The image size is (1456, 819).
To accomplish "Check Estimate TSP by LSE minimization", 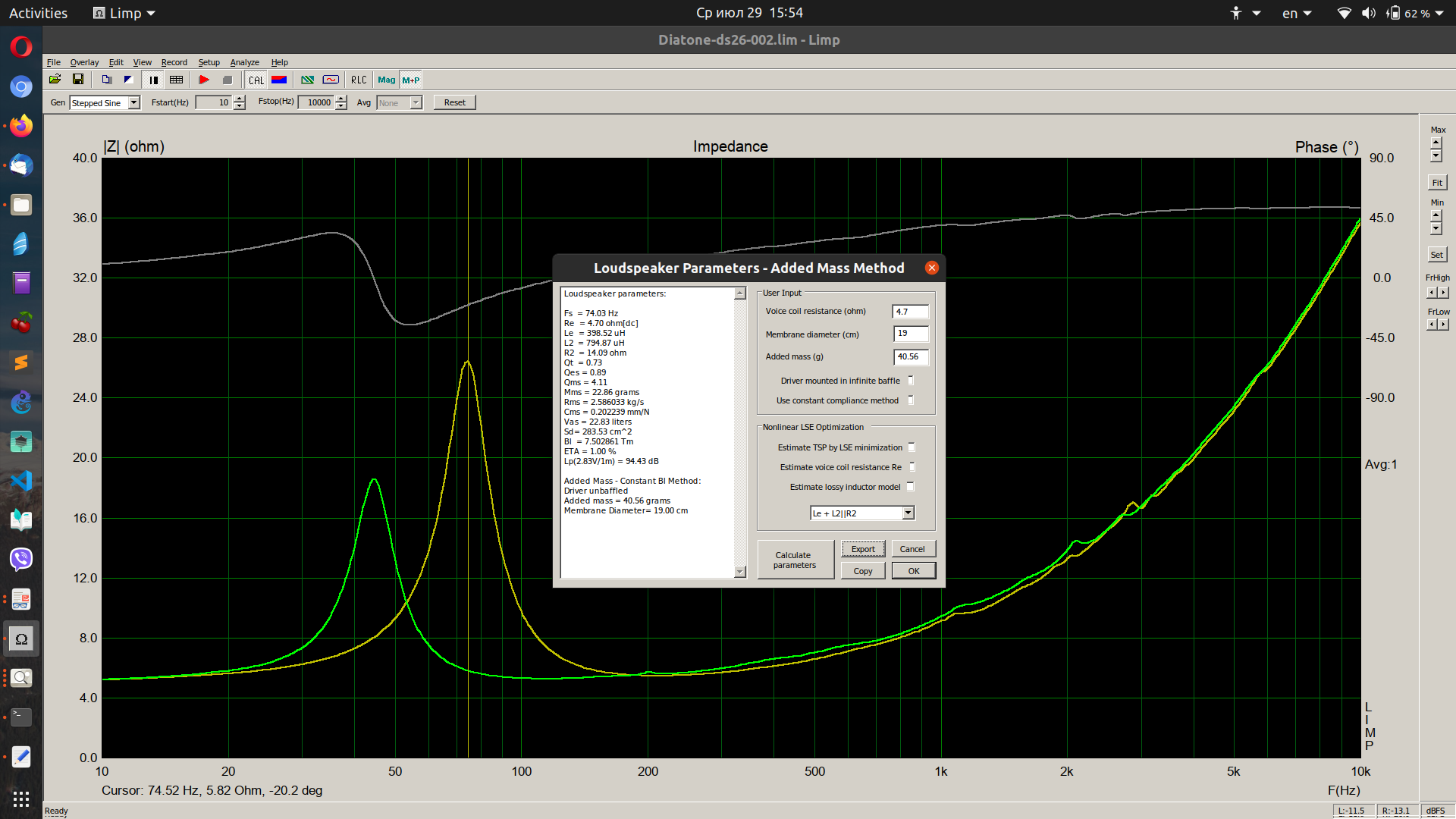I will click(x=912, y=447).
